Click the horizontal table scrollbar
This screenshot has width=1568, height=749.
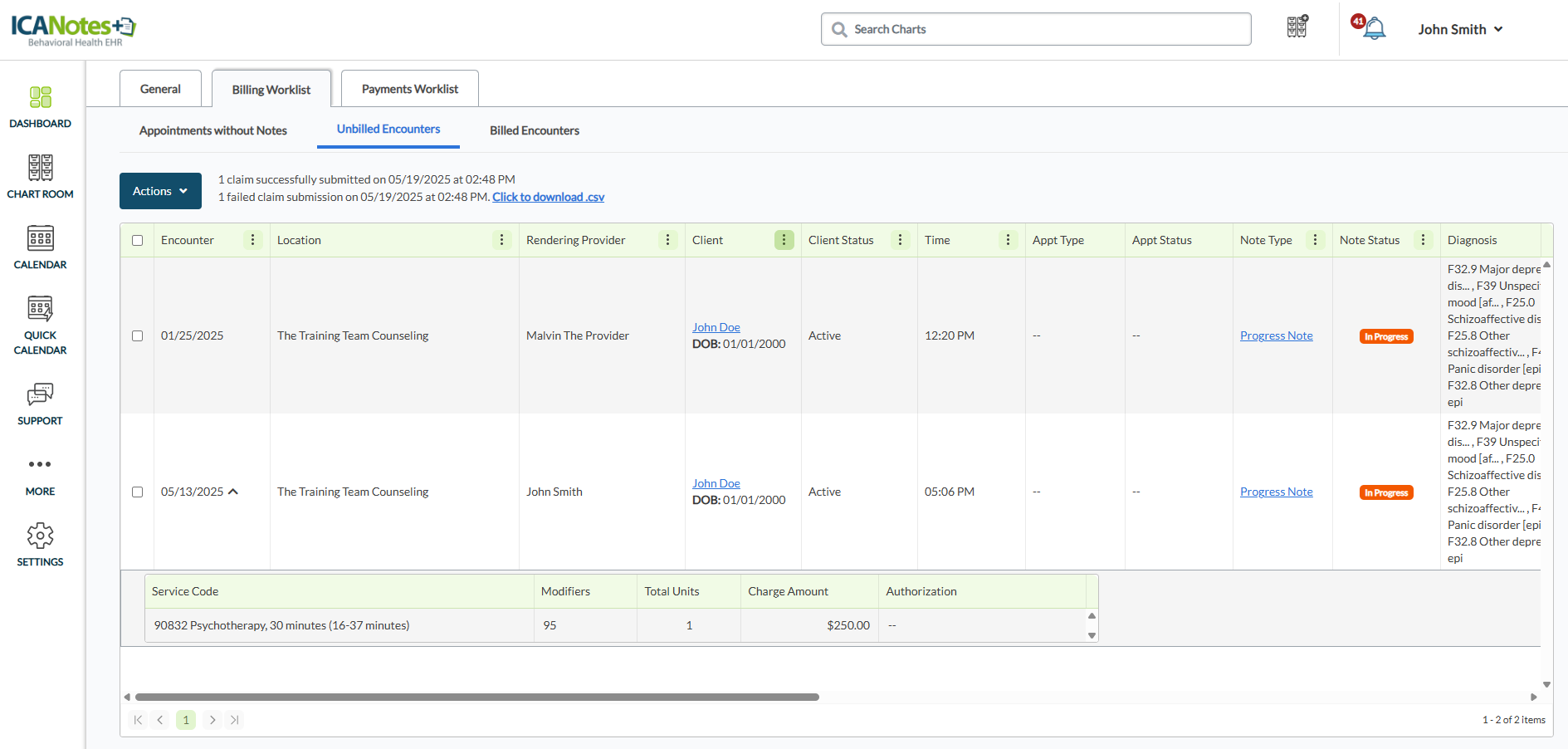(476, 698)
